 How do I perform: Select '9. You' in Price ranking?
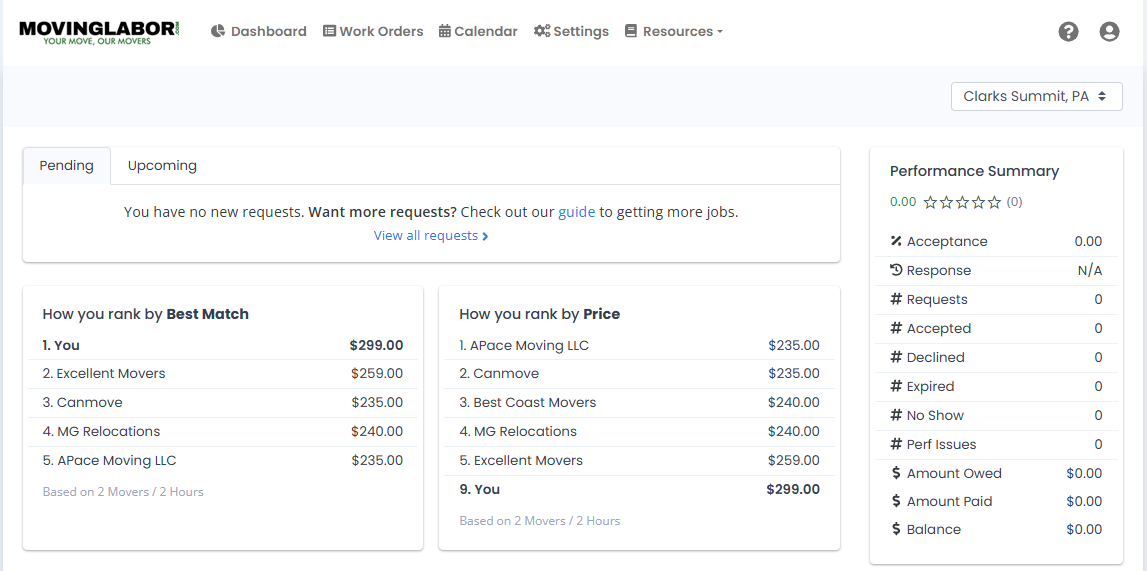click(x=639, y=490)
